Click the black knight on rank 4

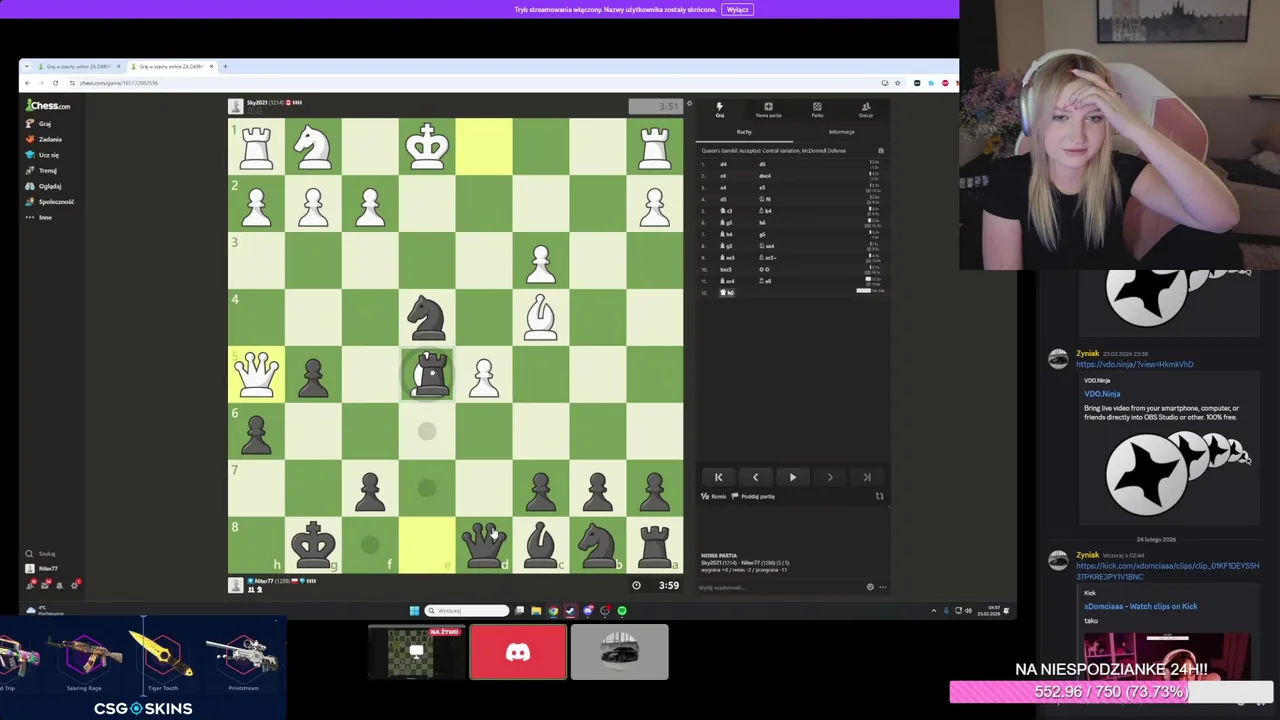(x=427, y=317)
